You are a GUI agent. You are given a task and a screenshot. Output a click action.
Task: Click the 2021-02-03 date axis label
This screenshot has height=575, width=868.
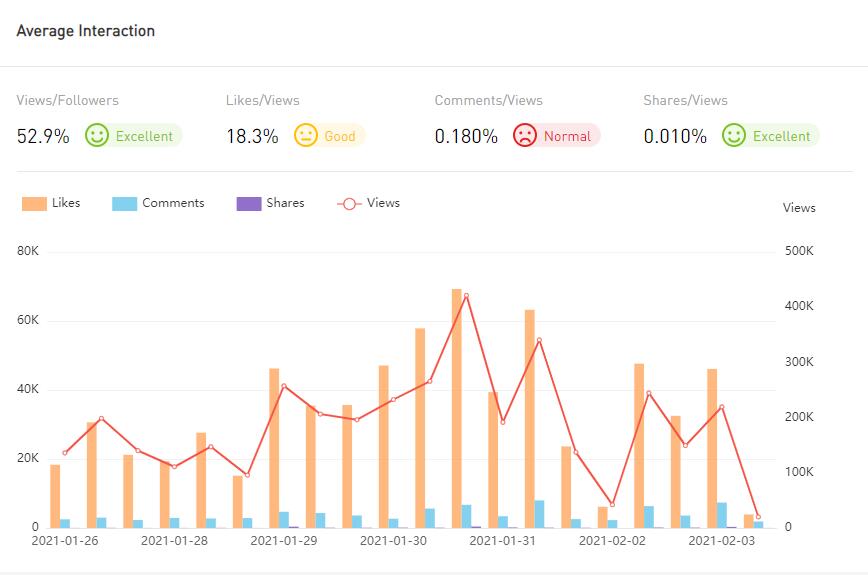721,541
